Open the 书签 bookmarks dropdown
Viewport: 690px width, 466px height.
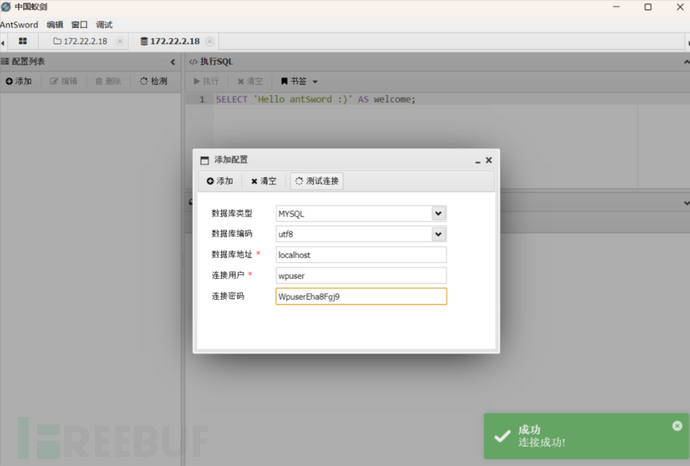pyautogui.click(x=299, y=81)
